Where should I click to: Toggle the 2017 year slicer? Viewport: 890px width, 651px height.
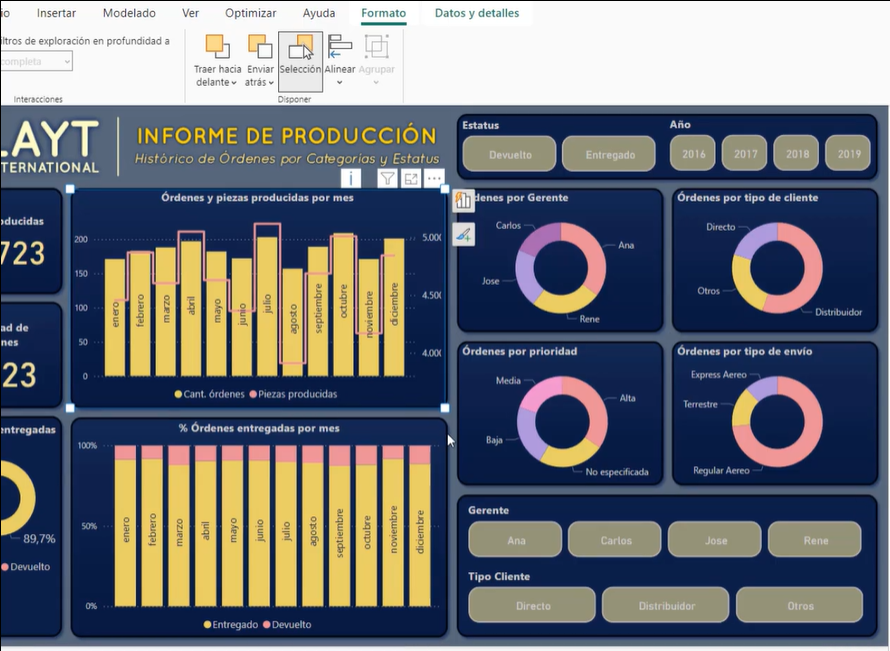click(x=745, y=154)
